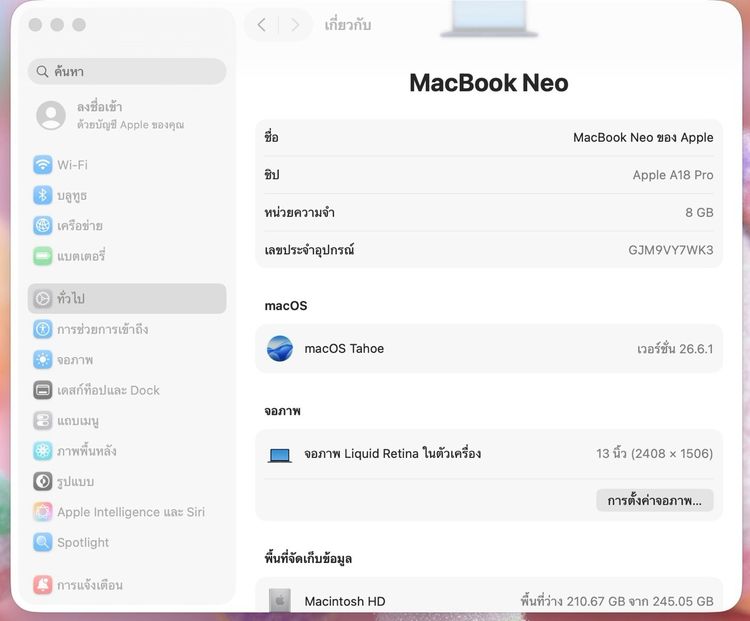Open the Appearance icon (รูปแบบ)
The height and width of the screenshot is (621, 750).
click(x=43, y=481)
